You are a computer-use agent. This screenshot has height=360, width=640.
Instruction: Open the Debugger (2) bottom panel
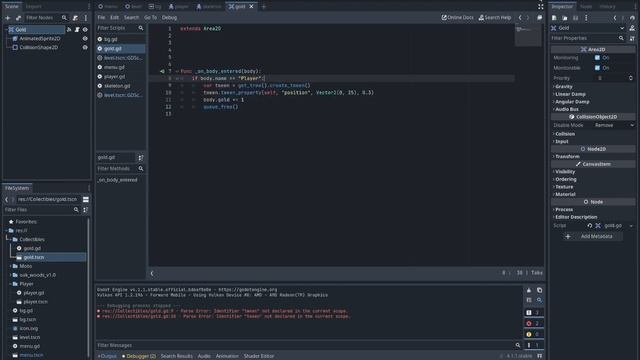point(139,356)
